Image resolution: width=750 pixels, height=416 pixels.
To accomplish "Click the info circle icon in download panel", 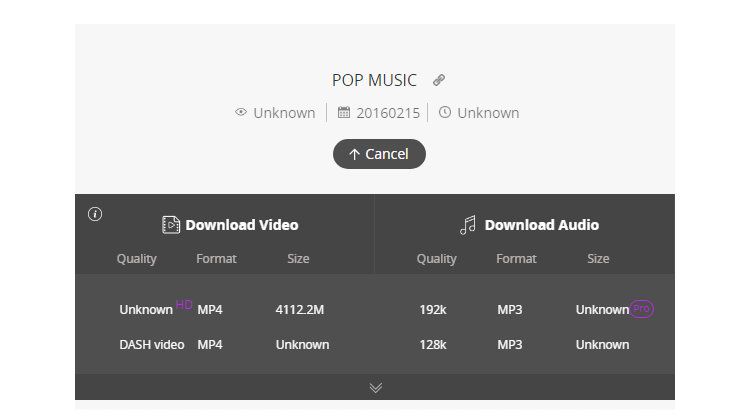I will [x=95, y=214].
